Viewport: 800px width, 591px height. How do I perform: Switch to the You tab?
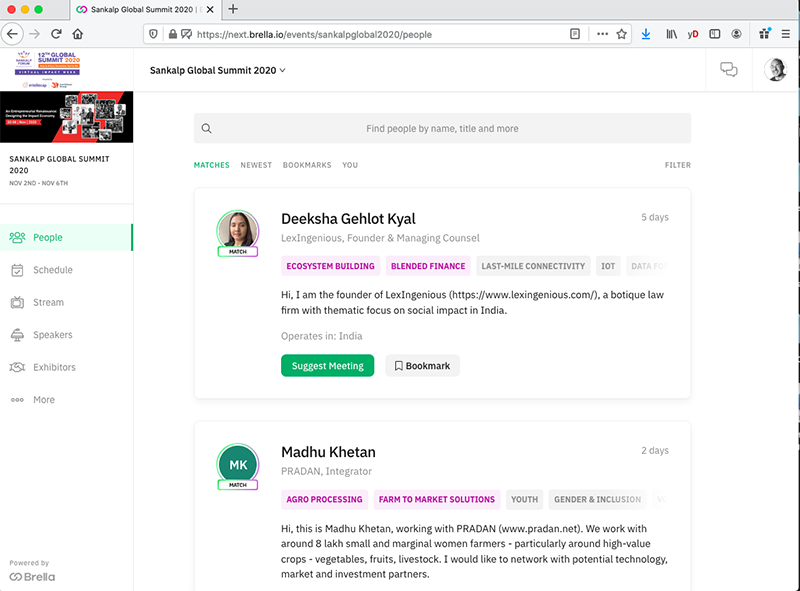(x=350, y=165)
